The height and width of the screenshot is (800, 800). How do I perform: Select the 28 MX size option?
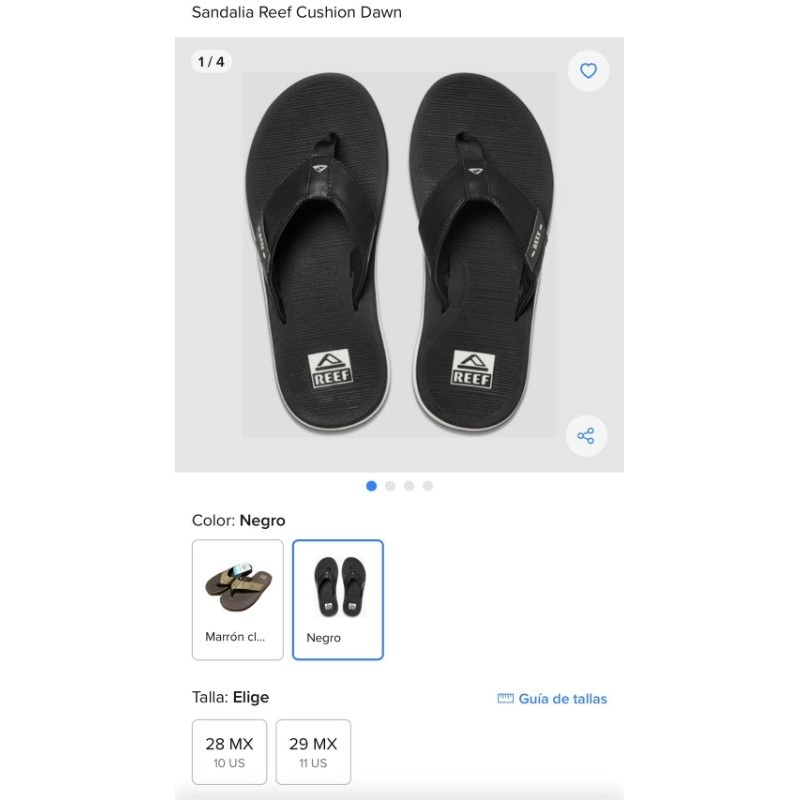coord(229,752)
